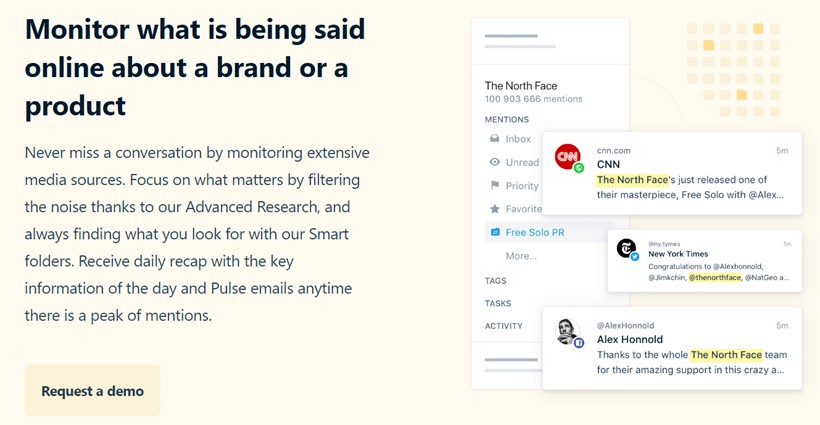Open the ACTIVITY section
Viewport: 820px width, 425px height.
[504, 326]
